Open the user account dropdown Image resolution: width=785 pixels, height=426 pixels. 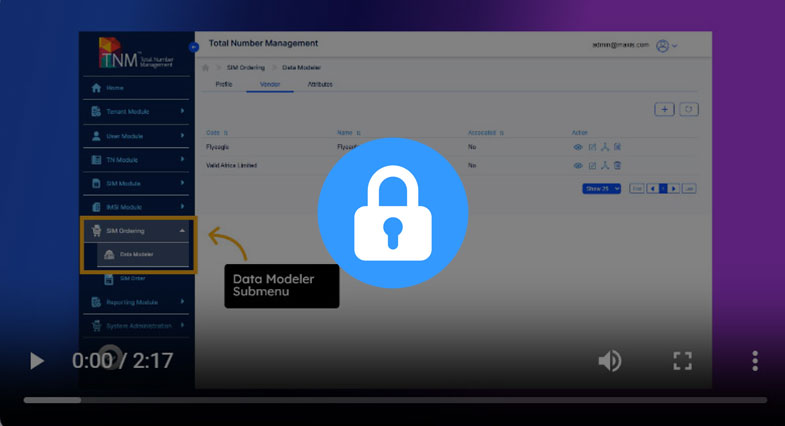pyautogui.click(x=667, y=45)
